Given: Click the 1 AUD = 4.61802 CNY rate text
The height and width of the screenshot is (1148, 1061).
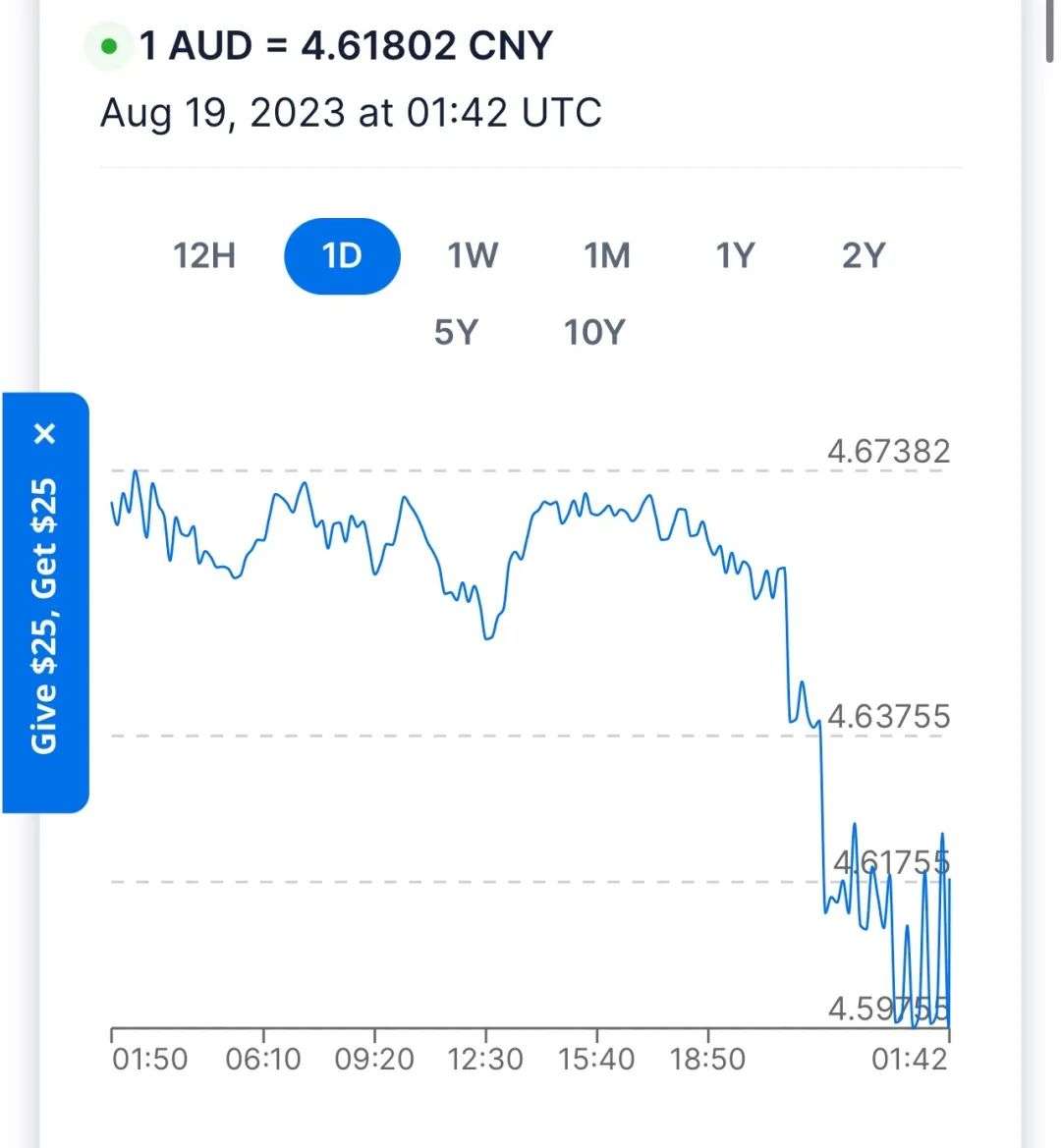Looking at the screenshot, I should (x=346, y=45).
